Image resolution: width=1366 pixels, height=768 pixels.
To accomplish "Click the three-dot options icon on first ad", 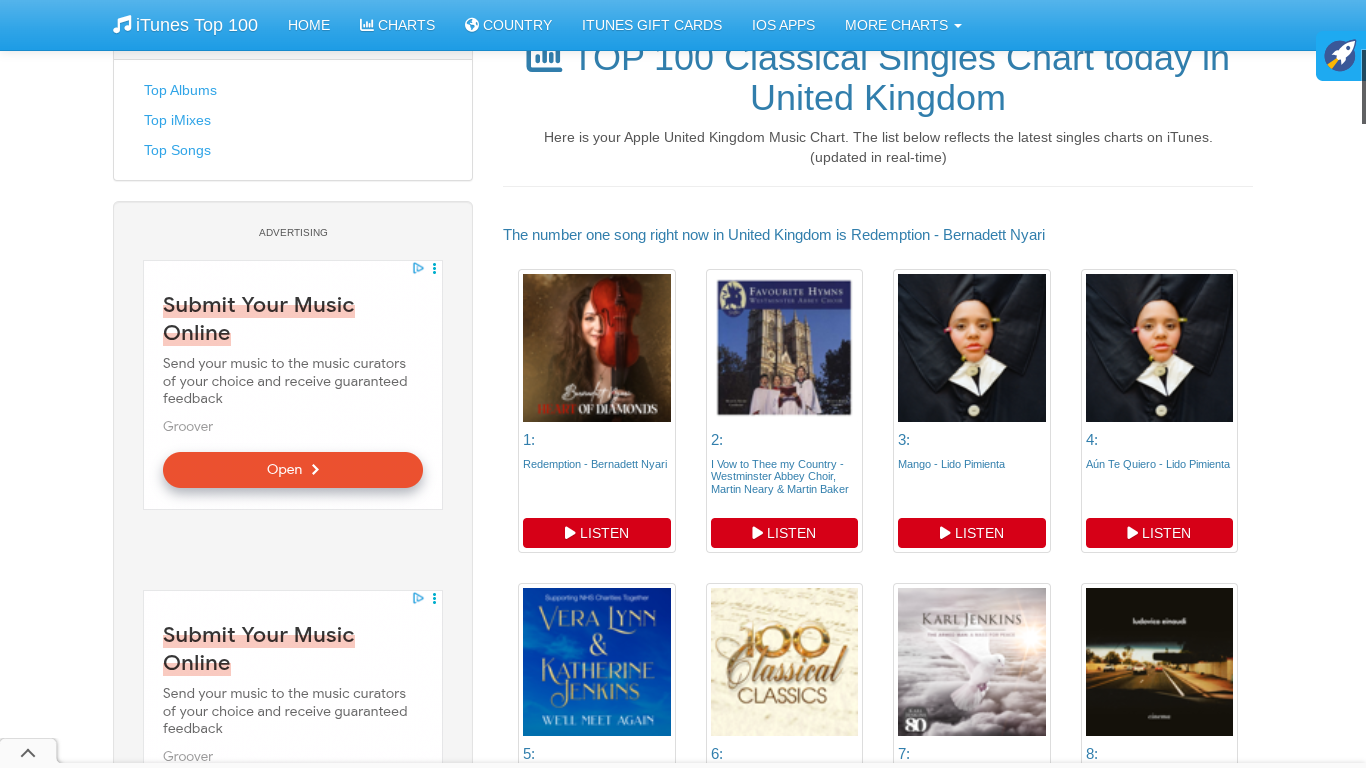I will point(434,268).
